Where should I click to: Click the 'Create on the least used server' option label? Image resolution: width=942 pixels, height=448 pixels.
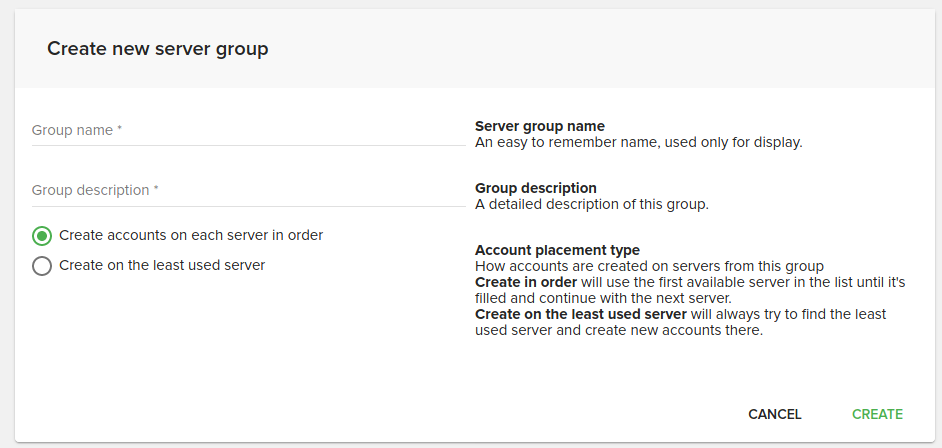tap(162, 265)
